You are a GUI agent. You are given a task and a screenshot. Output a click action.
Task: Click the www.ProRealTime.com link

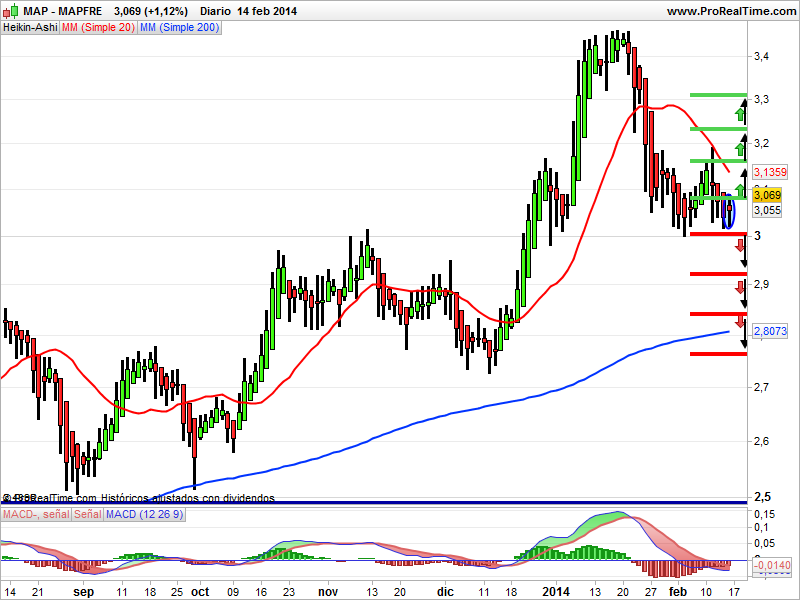(731, 11)
